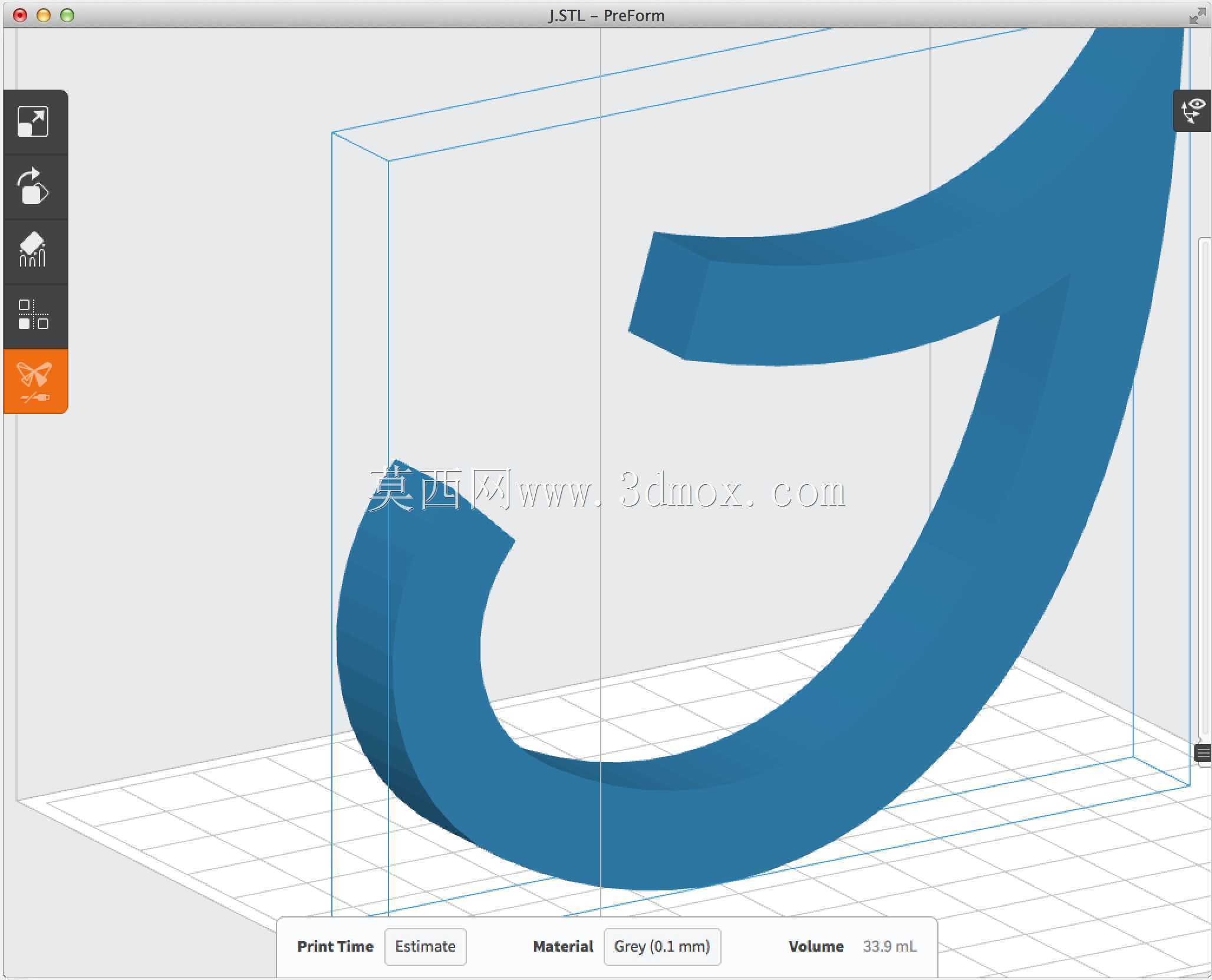Image resolution: width=1212 pixels, height=980 pixels.
Task: Click the Material label
Action: coord(563,946)
